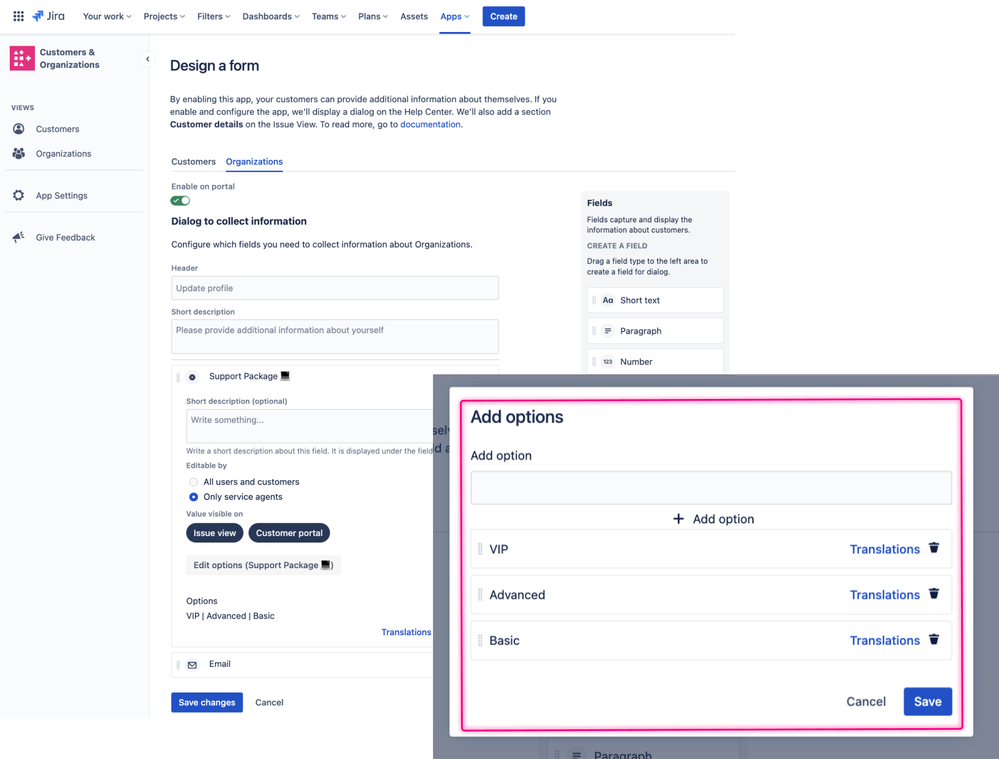Screen dimensions: 999x759
Task: Click Cancel in the Add options dialog
Action: coord(866,702)
